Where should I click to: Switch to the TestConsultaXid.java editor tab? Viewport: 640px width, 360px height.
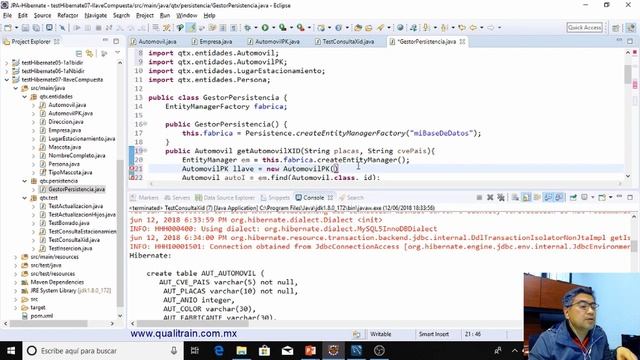(x=345, y=42)
